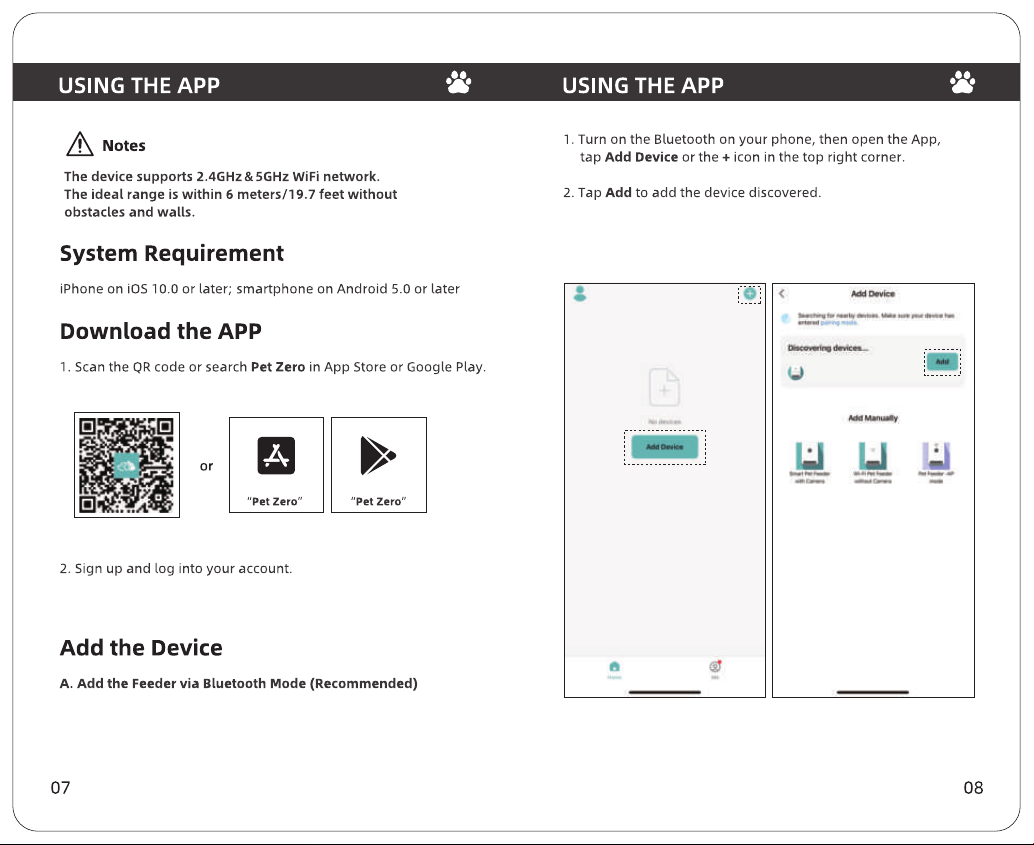The height and width of the screenshot is (845, 1034).
Task: Click the paw icon in left header
Action: point(458,82)
